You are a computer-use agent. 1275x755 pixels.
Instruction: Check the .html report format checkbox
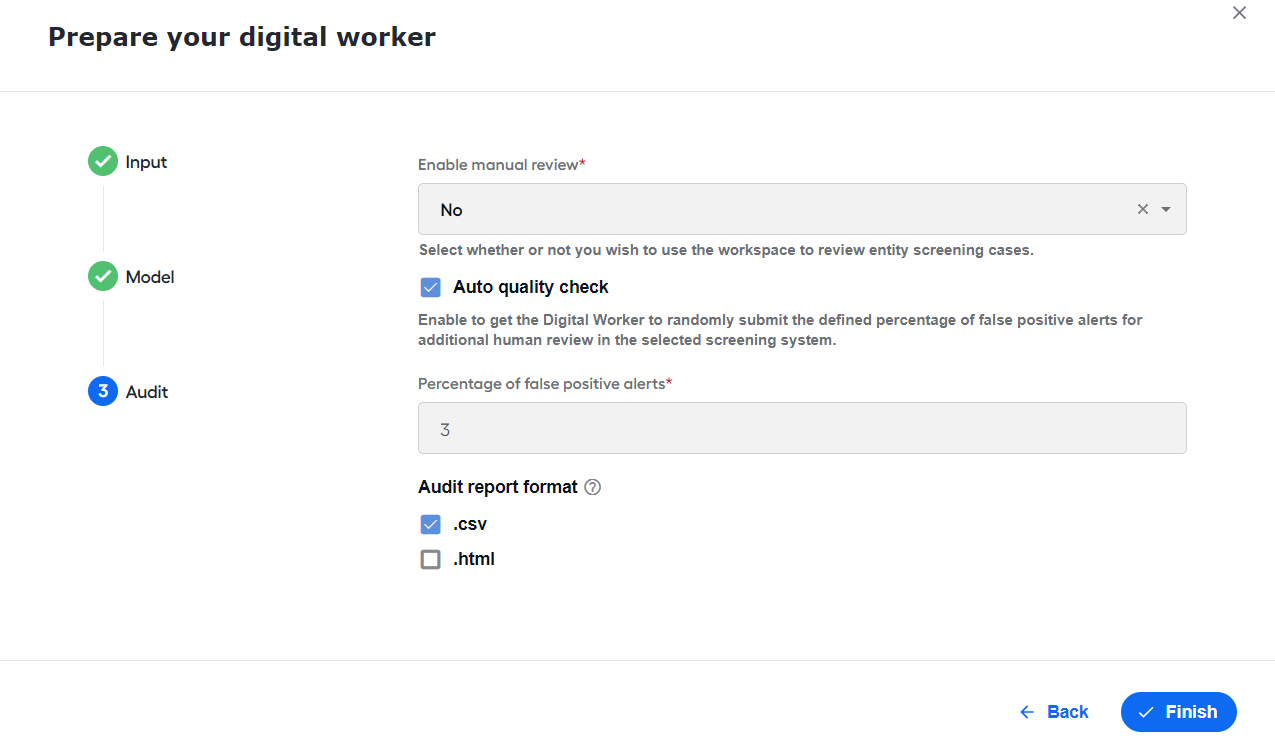[x=430, y=560]
